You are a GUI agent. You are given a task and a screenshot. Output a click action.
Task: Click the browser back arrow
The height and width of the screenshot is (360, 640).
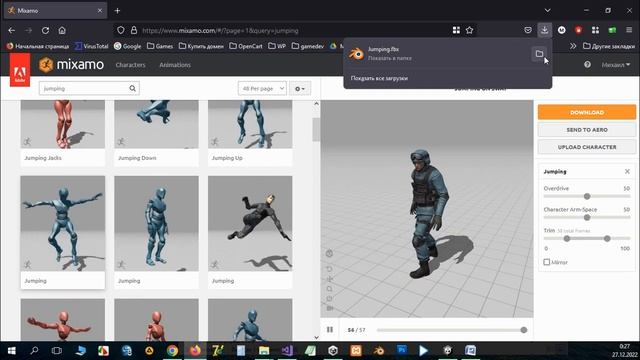tap(11, 31)
